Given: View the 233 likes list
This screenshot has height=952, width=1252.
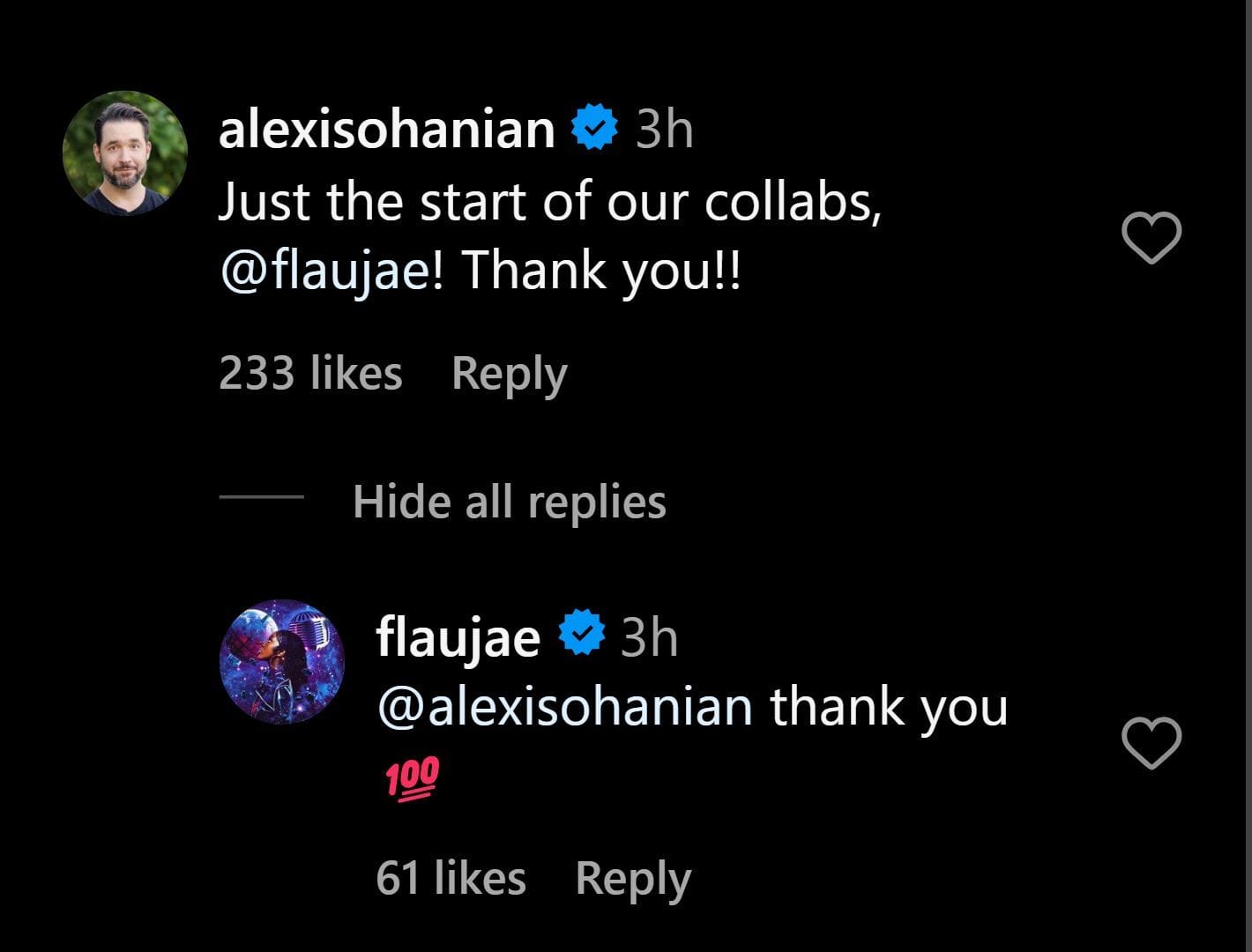Looking at the screenshot, I should coord(310,373).
